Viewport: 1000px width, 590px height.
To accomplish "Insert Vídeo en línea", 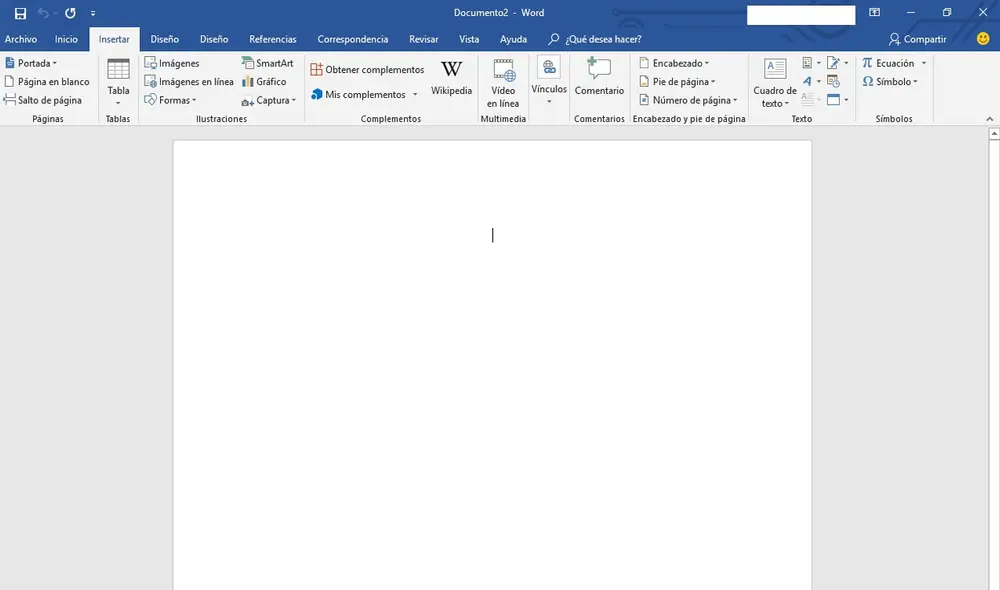I will click(x=503, y=82).
